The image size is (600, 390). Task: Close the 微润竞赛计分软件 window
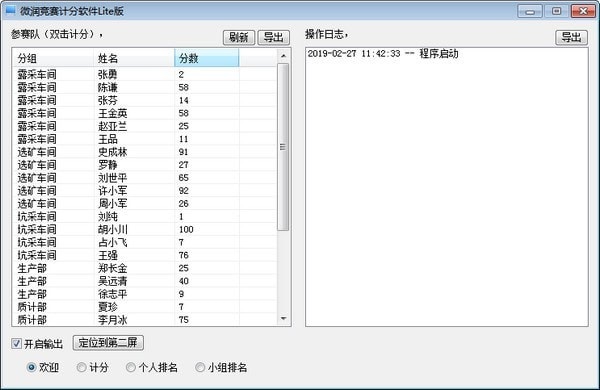click(x=583, y=11)
